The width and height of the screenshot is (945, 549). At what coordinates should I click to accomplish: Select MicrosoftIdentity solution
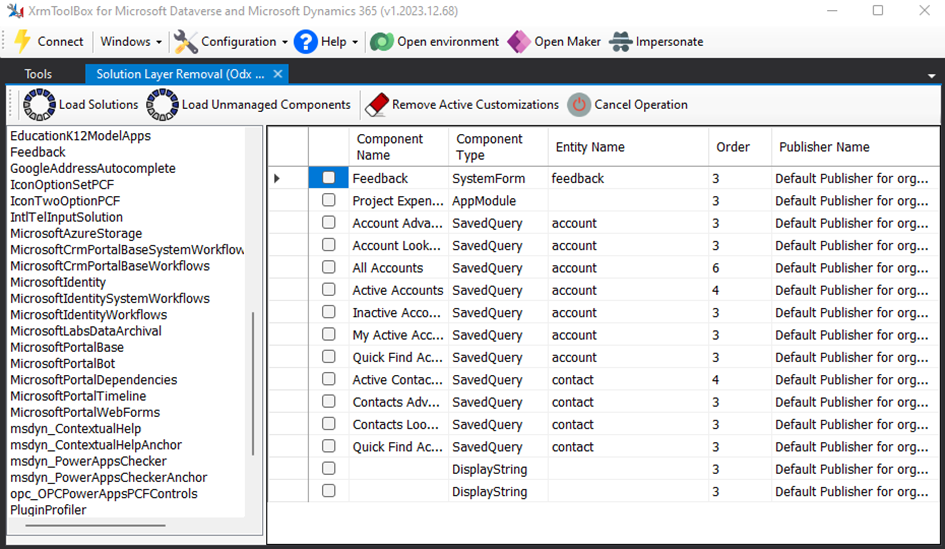pyautogui.click(x=58, y=282)
